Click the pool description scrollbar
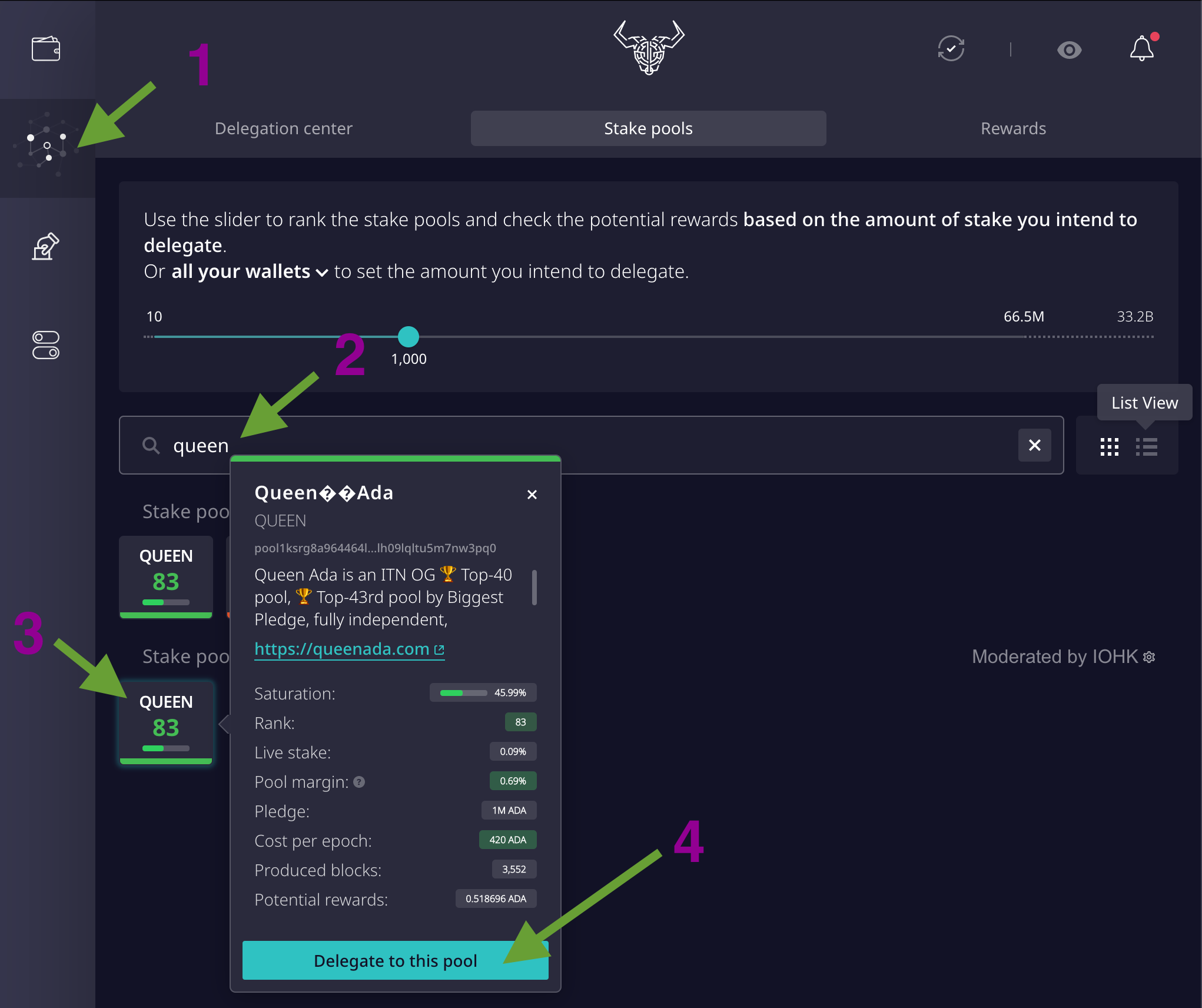The width and height of the screenshot is (1202, 1008). 534,587
